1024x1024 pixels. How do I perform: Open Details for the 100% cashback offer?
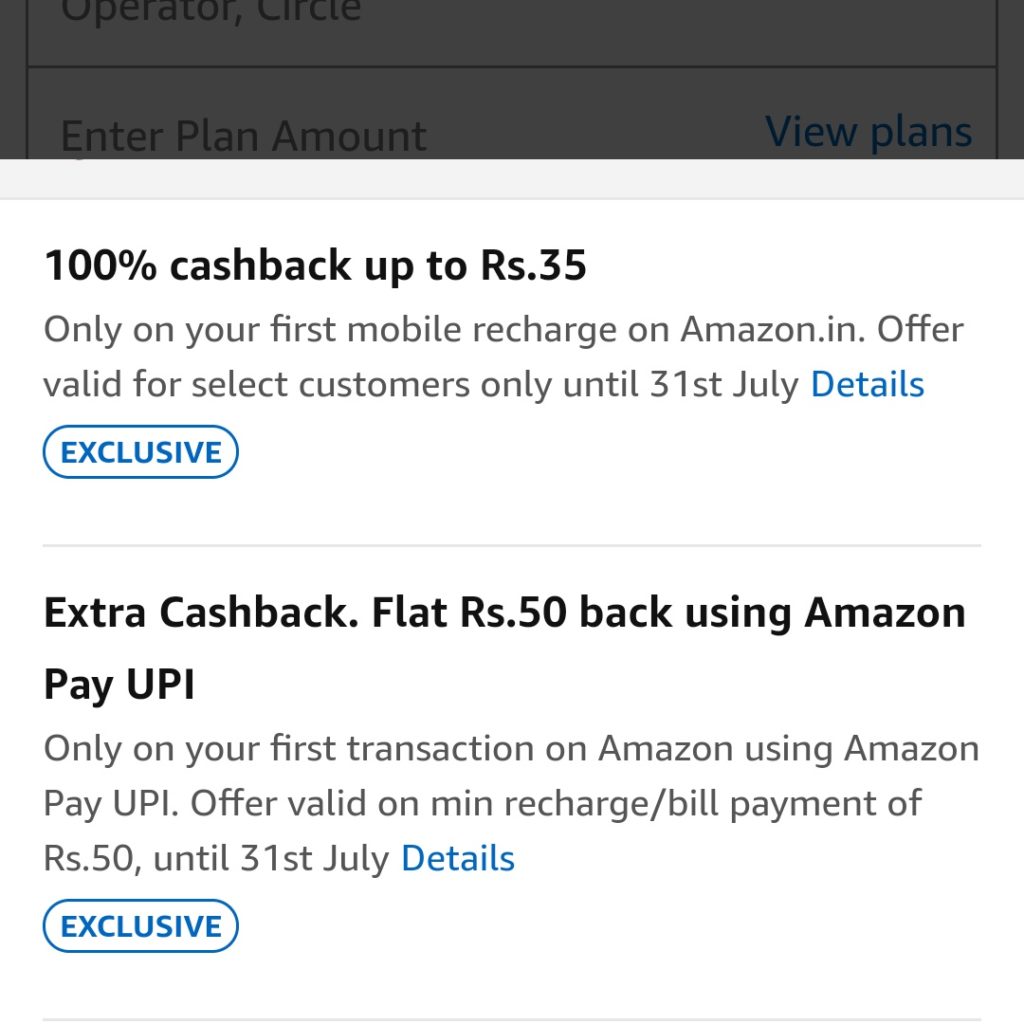click(867, 384)
